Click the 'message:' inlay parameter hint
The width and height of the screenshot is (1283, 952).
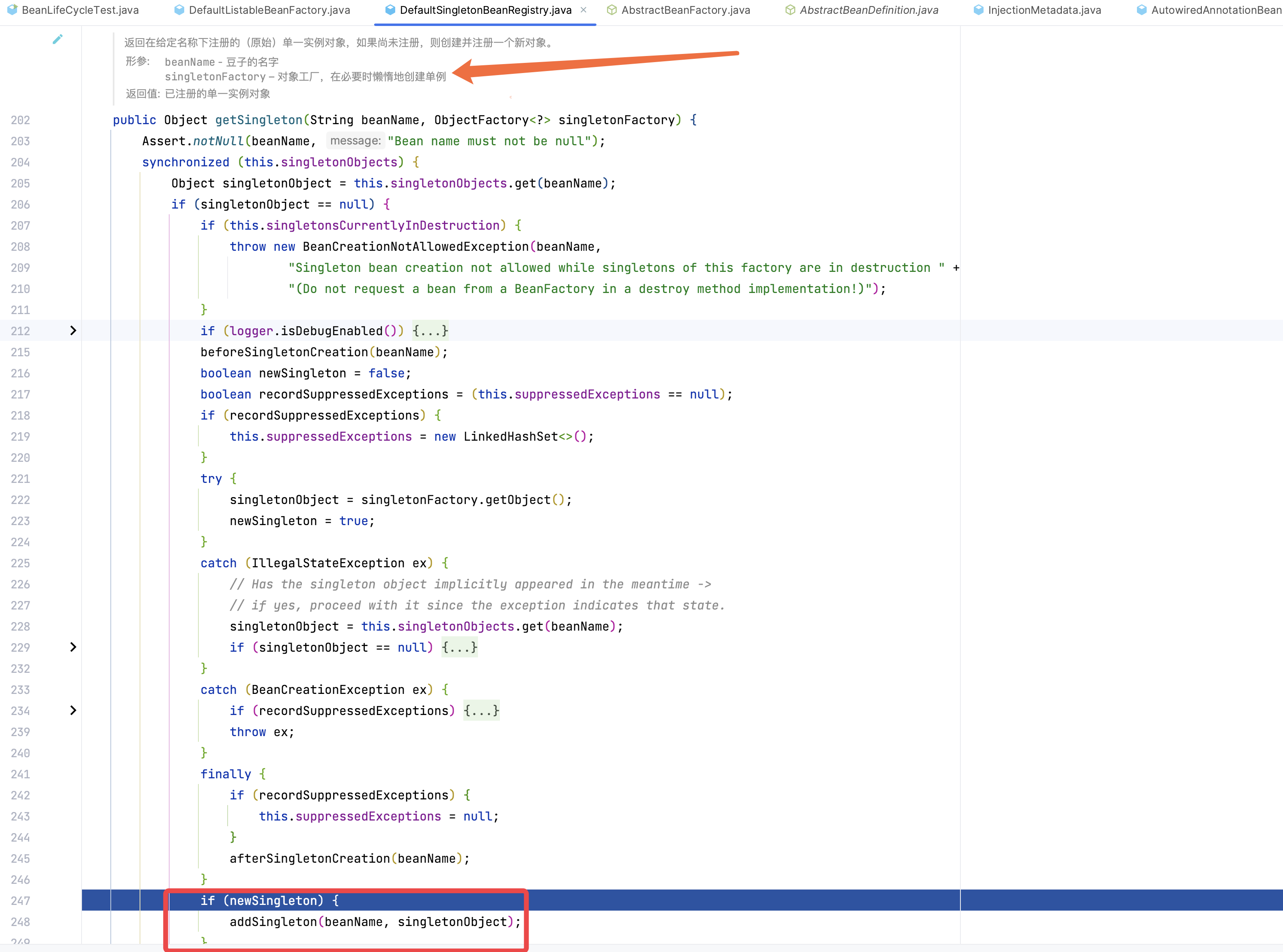pos(355,141)
